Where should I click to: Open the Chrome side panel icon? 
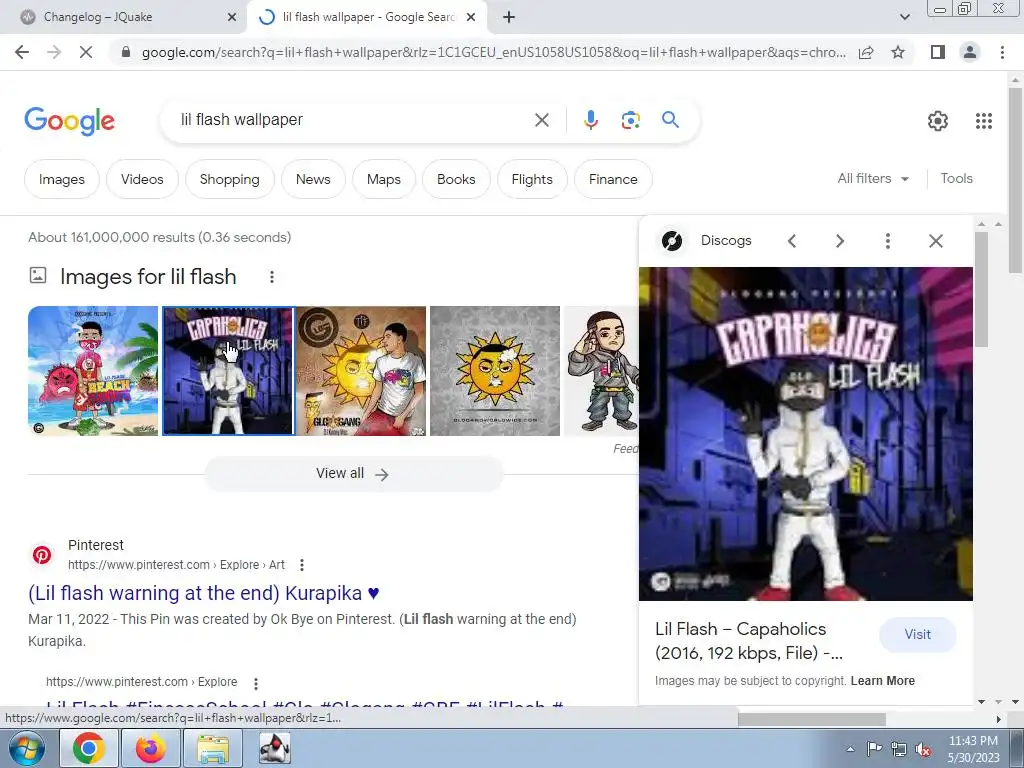(938, 52)
